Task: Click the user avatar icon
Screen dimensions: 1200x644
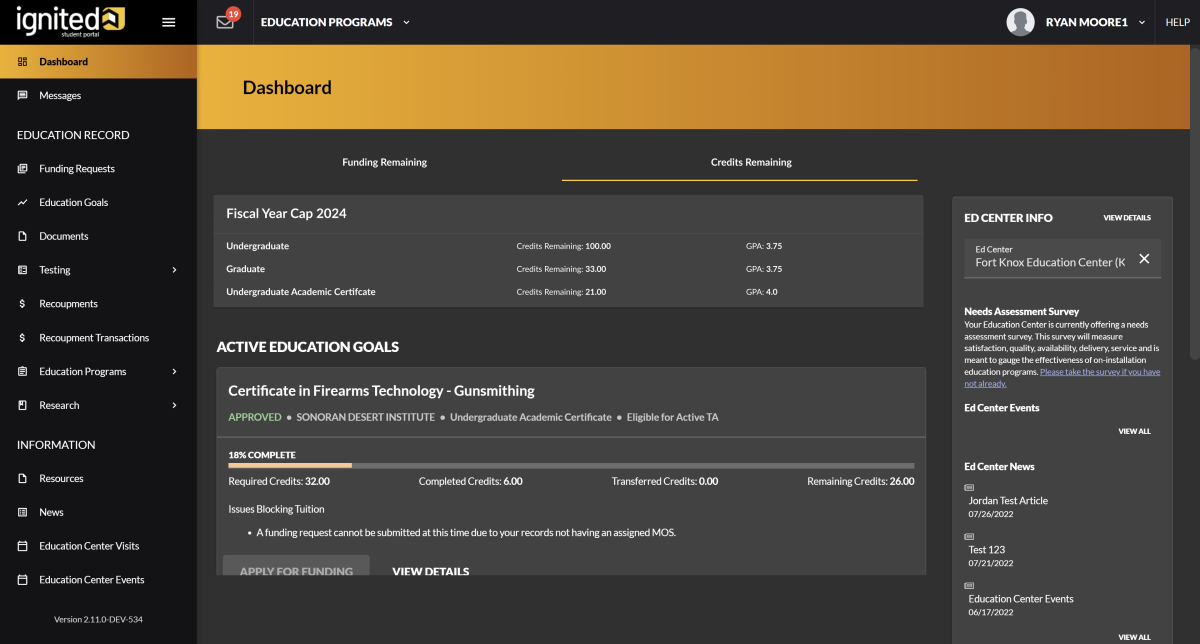Action: 1020,22
